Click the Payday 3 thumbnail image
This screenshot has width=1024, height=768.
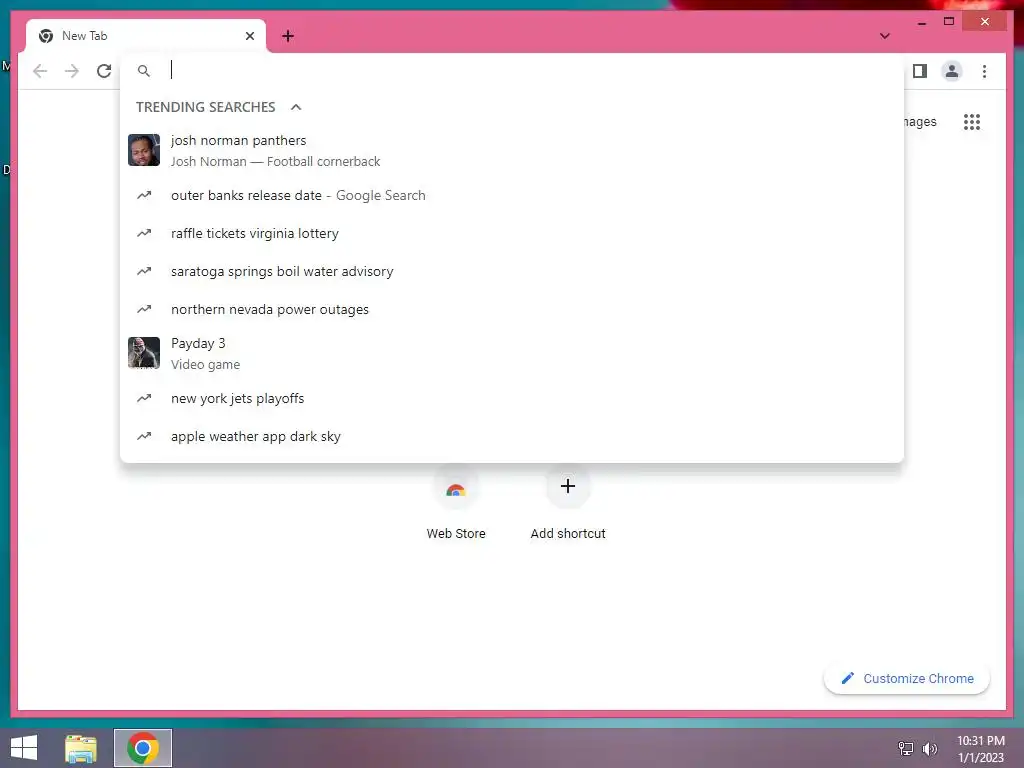144,353
